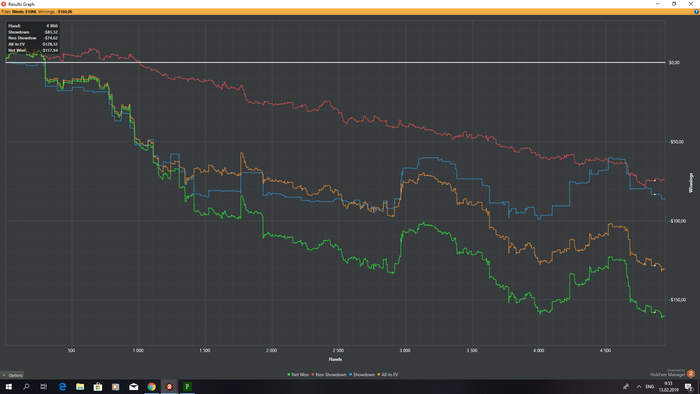Click the Filter Blinds $10NL text
The width and height of the screenshot is (700, 394).
[19, 12]
